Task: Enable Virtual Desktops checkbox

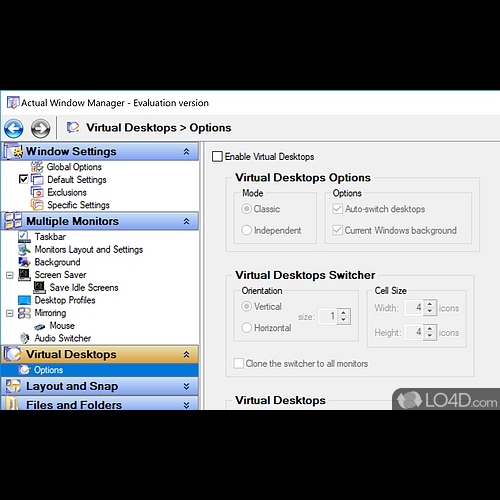Action: tap(217, 156)
